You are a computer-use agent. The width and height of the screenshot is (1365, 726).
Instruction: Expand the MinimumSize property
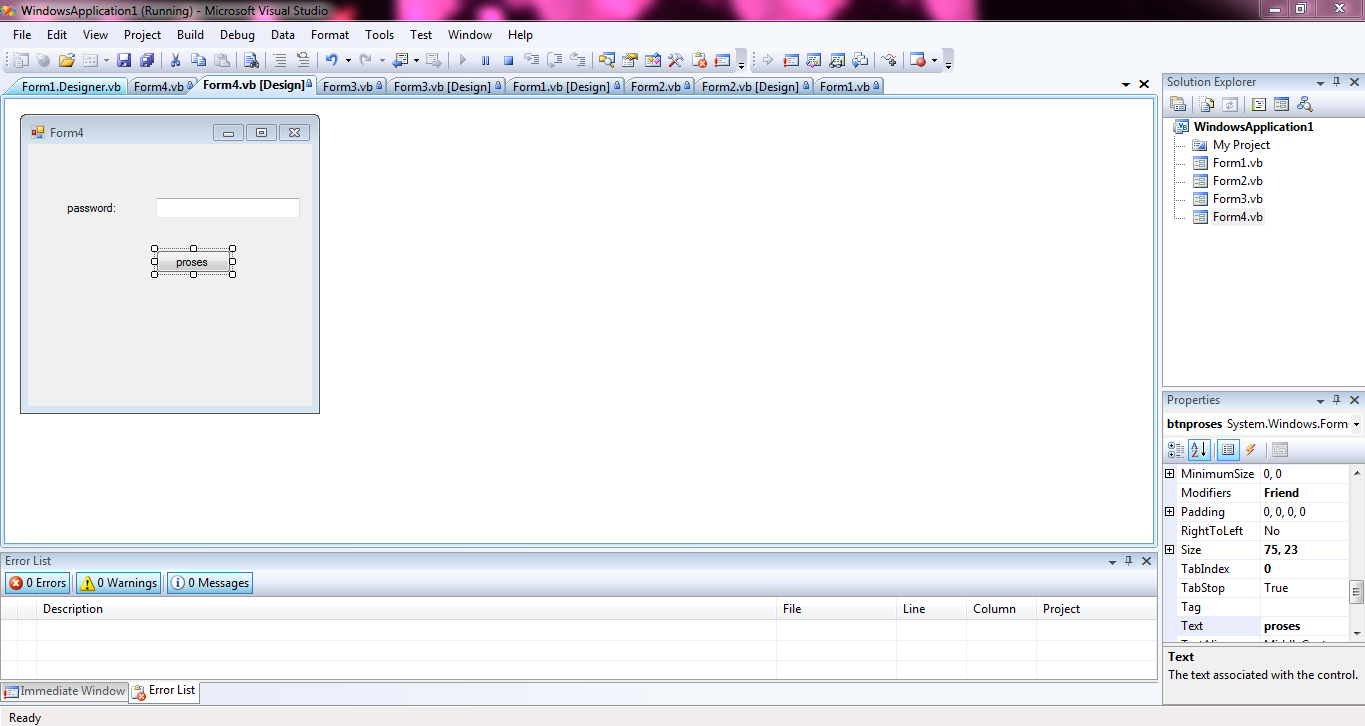click(x=1170, y=473)
